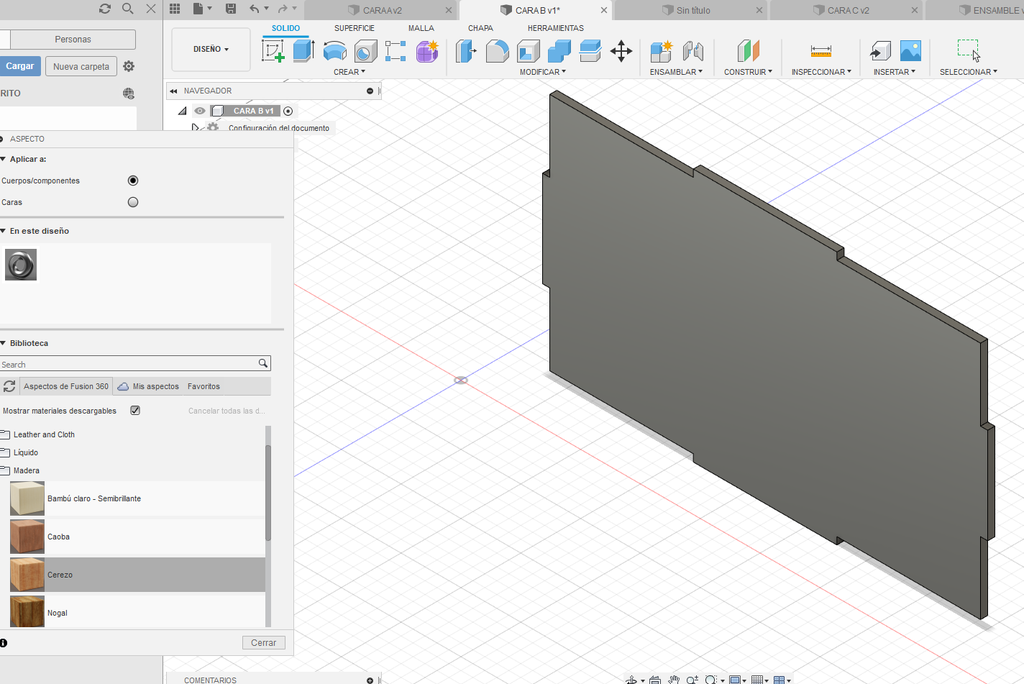The height and width of the screenshot is (684, 1024).
Task: Expand the ENSAMBLAR dropdown
Action: tap(676, 72)
